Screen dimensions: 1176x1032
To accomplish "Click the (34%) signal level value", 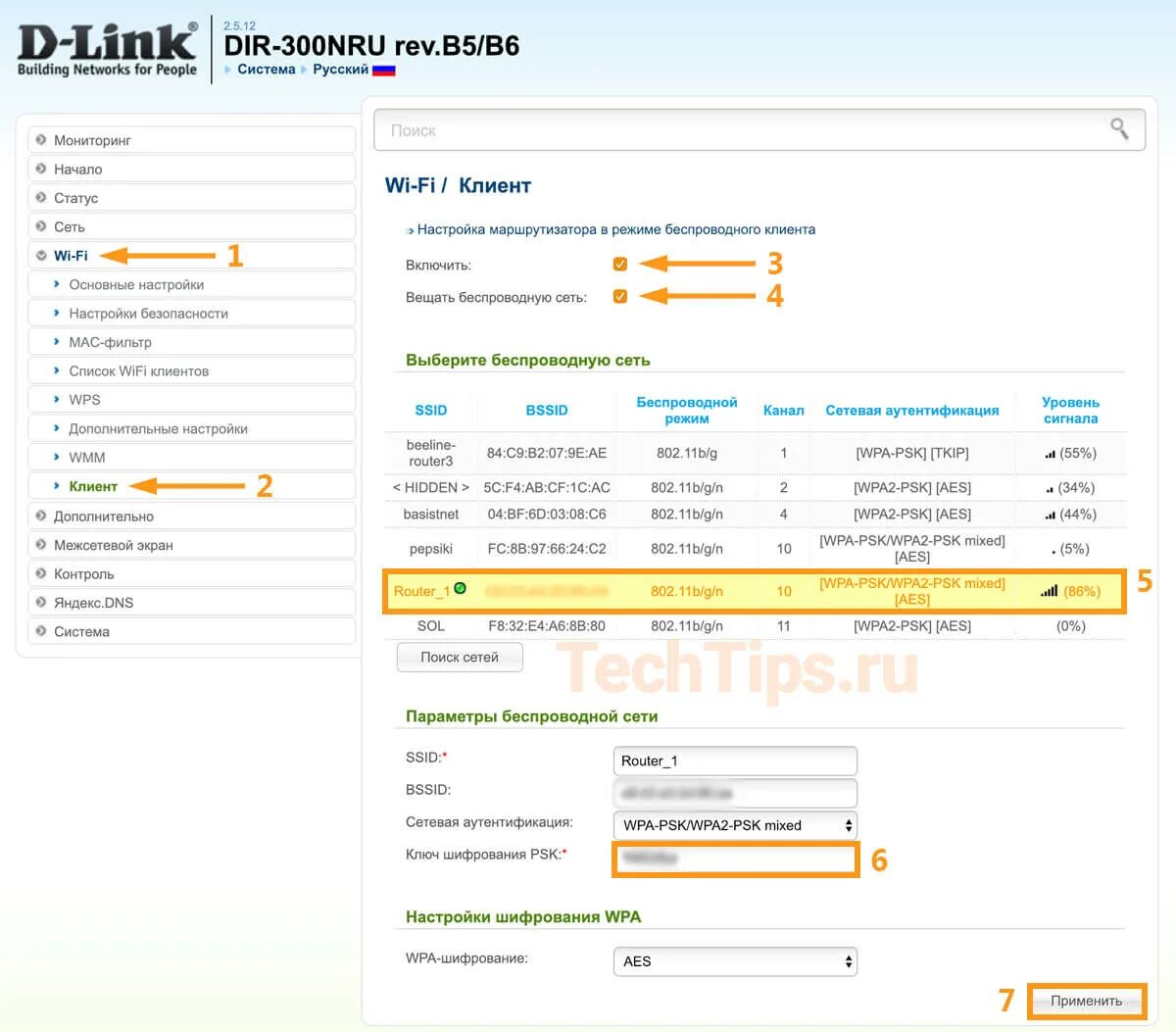I will [x=1077, y=487].
